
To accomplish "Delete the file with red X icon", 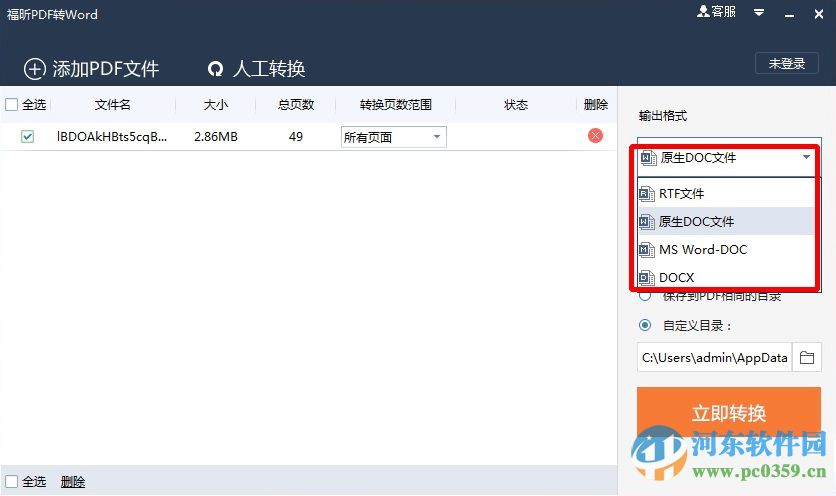I will coord(595,135).
